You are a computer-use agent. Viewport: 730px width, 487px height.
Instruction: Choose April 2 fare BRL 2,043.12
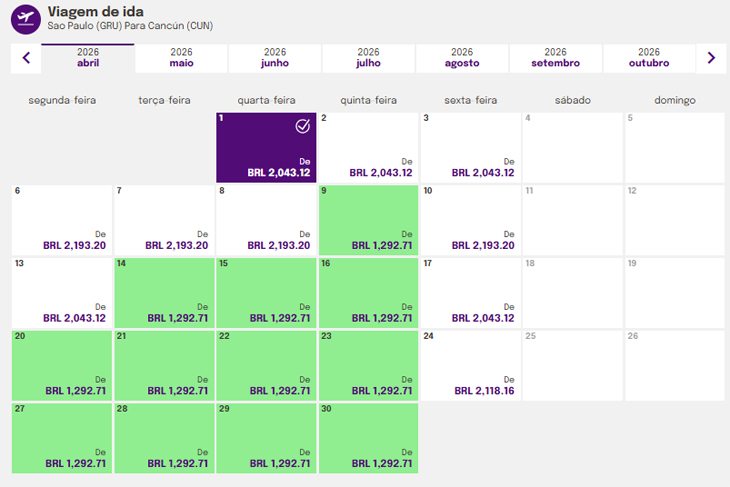pyautogui.click(x=368, y=148)
